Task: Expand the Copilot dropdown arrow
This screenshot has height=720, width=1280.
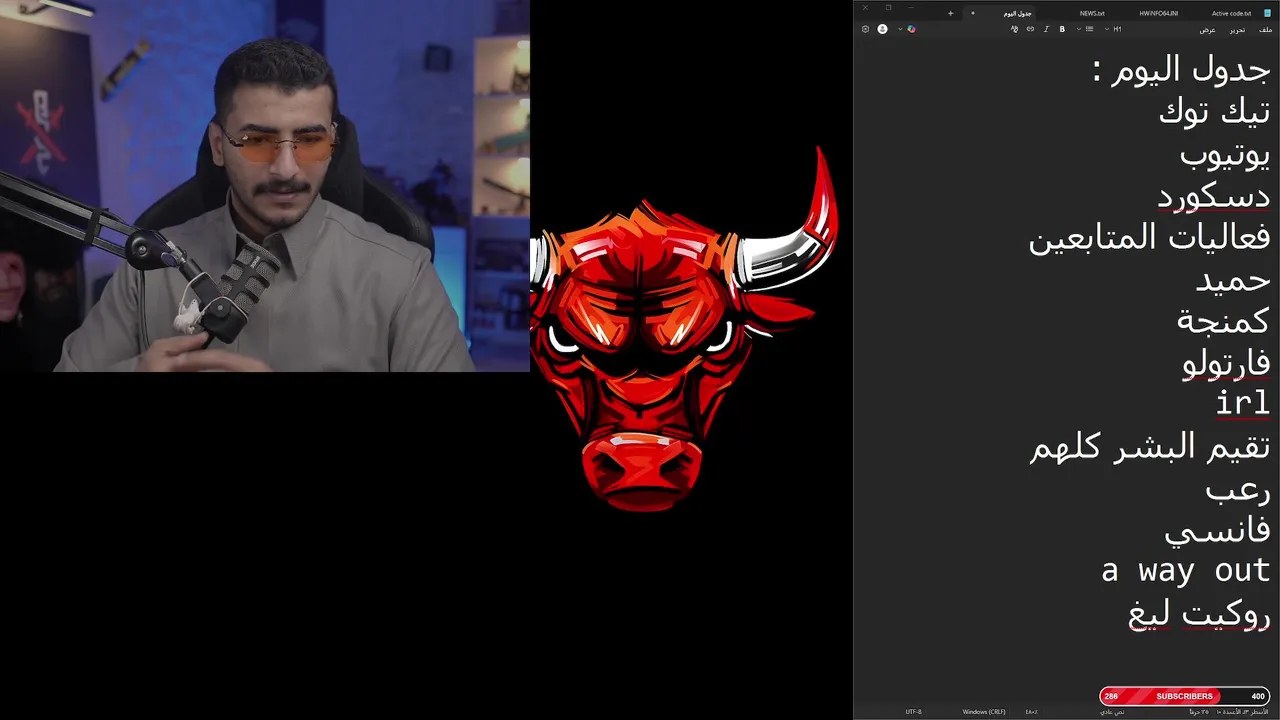Action: [x=900, y=29]
